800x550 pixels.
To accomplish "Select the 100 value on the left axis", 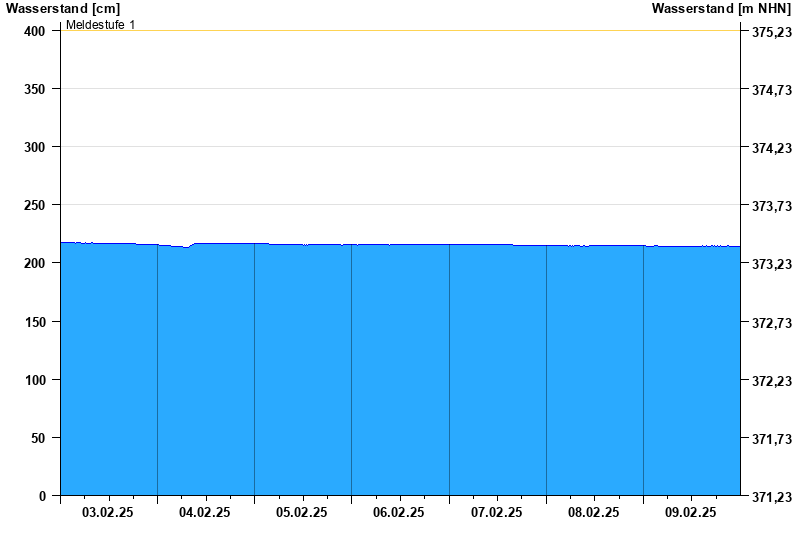I will (35, 380).
